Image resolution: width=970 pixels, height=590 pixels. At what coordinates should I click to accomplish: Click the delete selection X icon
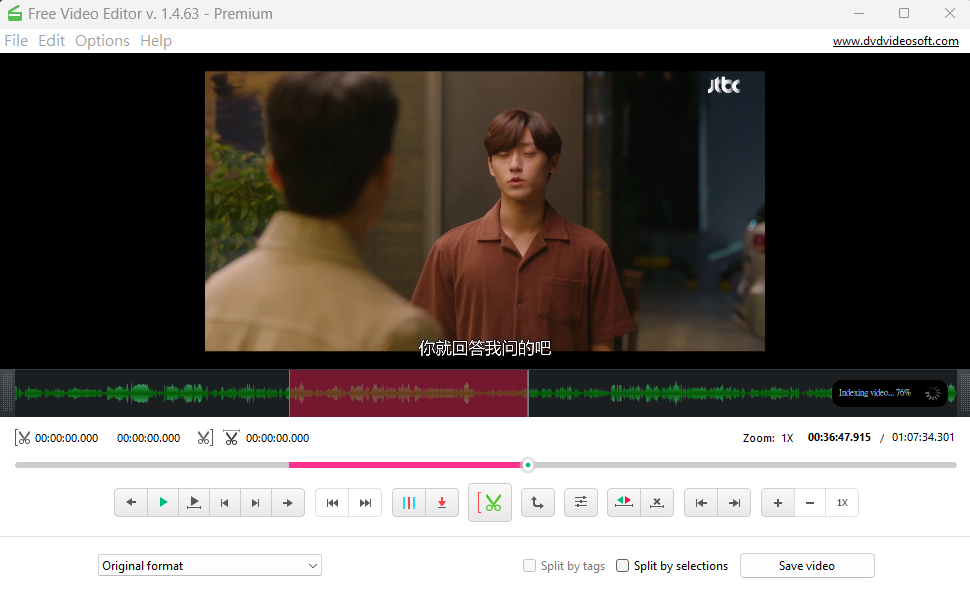coord(657,502)
